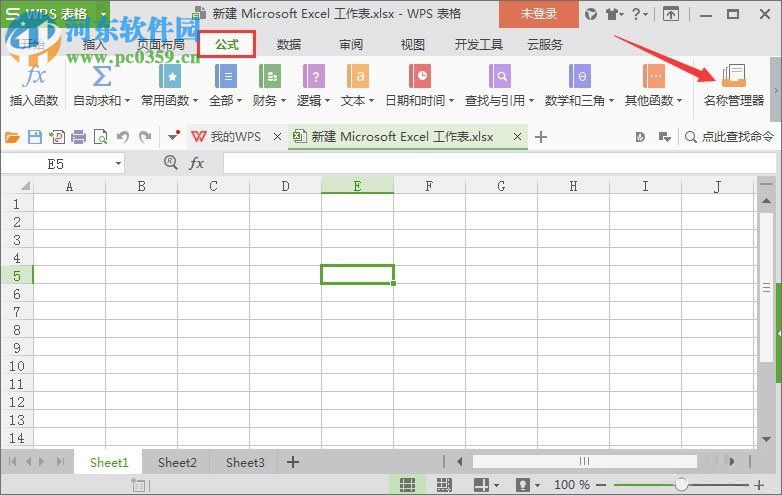The image size is (782, 495).
Task: Click the zoom in plus button
Action: click(759, 485)
